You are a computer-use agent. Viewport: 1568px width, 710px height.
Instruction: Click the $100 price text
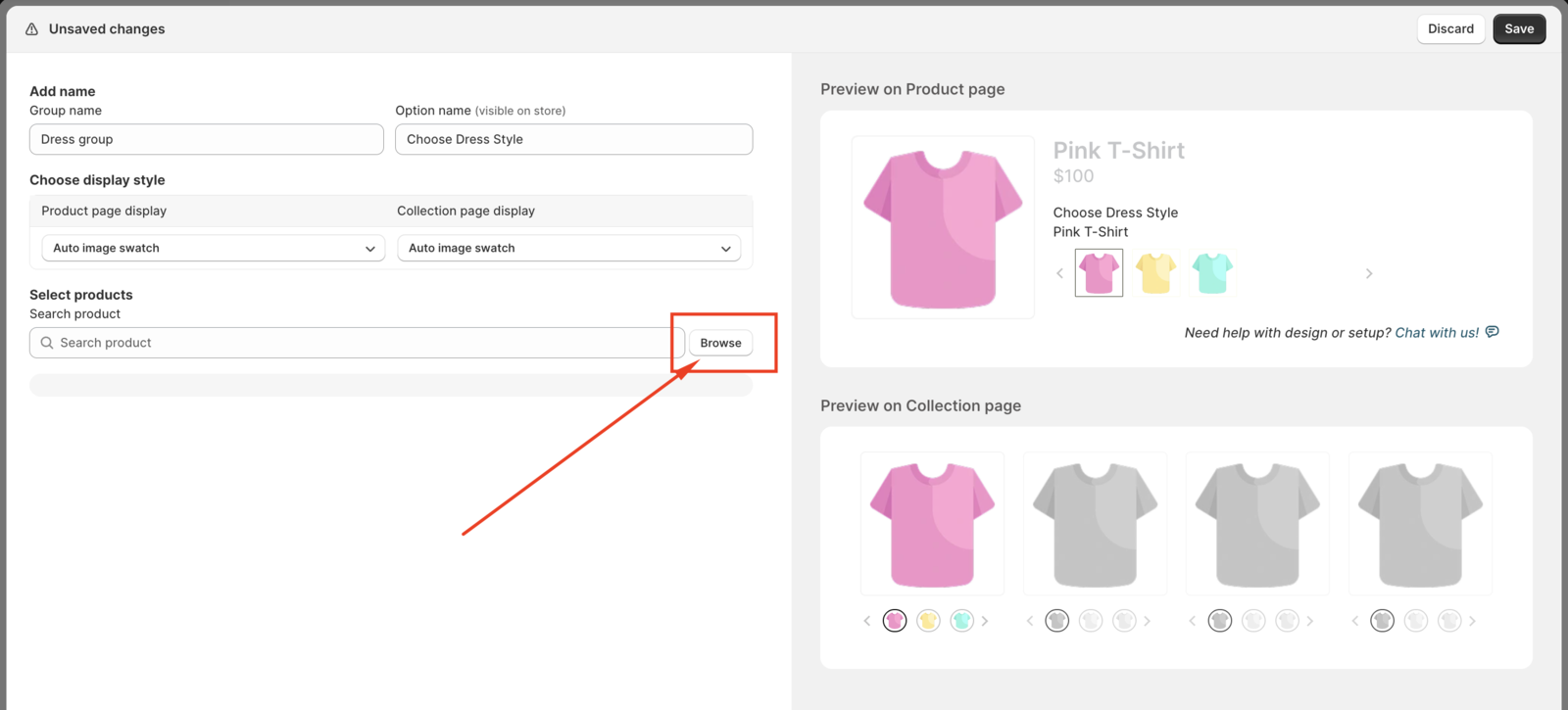(1073, 176)
